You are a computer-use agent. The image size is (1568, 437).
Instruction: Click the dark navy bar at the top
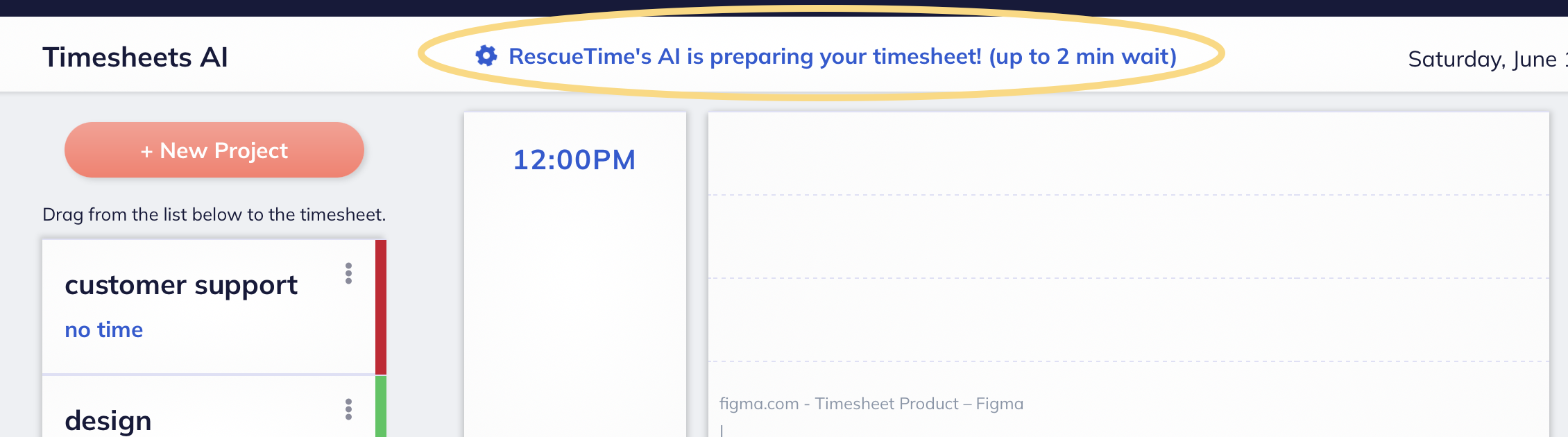tap(784, 7)
